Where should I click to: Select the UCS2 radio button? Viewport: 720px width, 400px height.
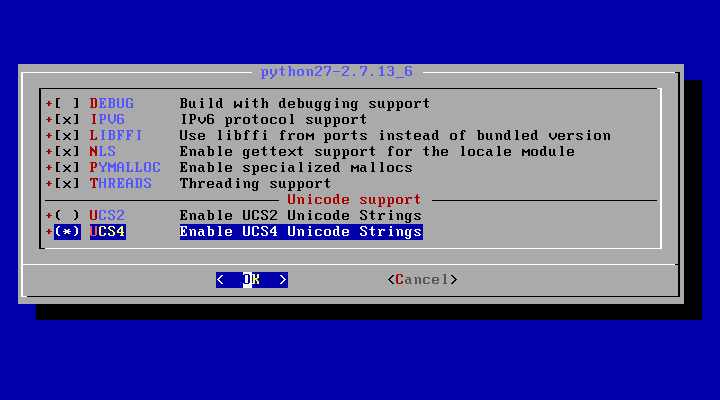click(67, 215)
